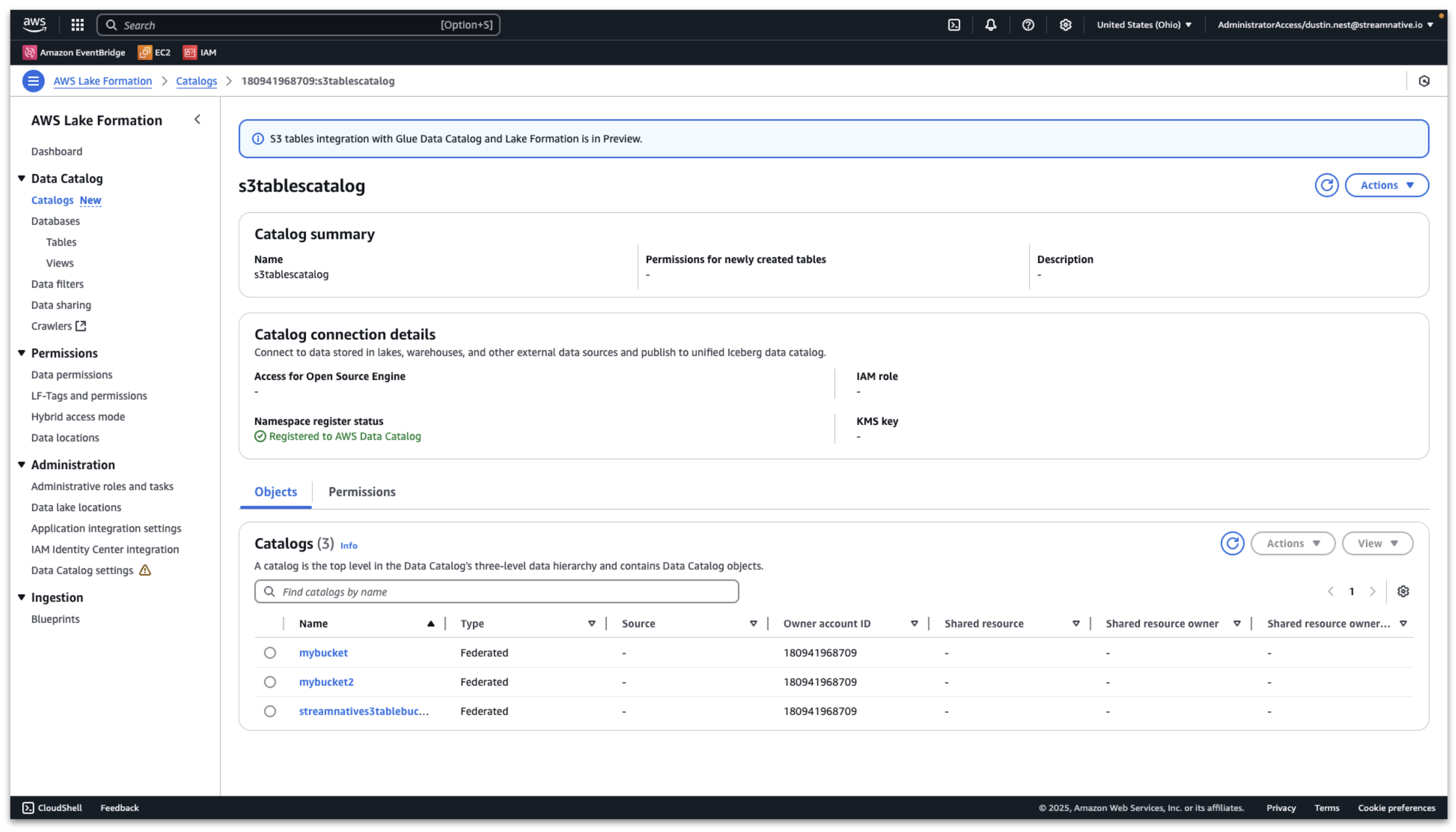The height and width of the screenshot is (832, 1456).
Task: Click the Find catalogs by name field
Action: 503,591
